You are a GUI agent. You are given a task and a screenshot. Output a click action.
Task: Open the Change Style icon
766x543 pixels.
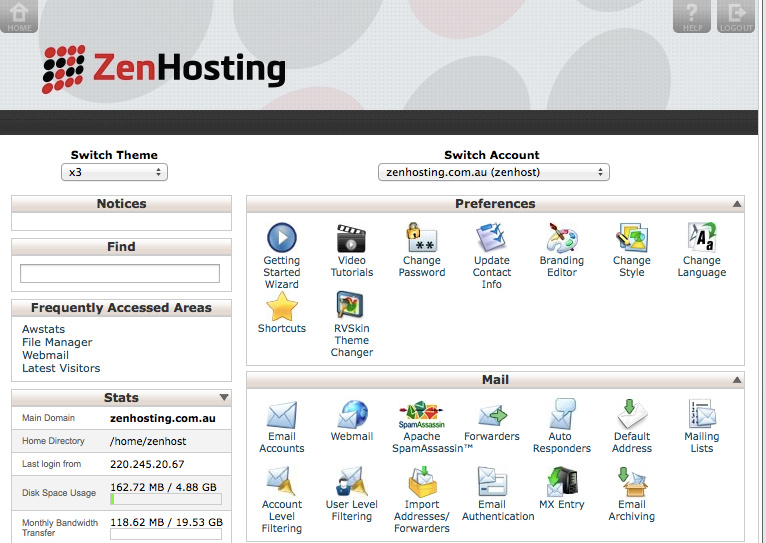[x=632, y=238]
